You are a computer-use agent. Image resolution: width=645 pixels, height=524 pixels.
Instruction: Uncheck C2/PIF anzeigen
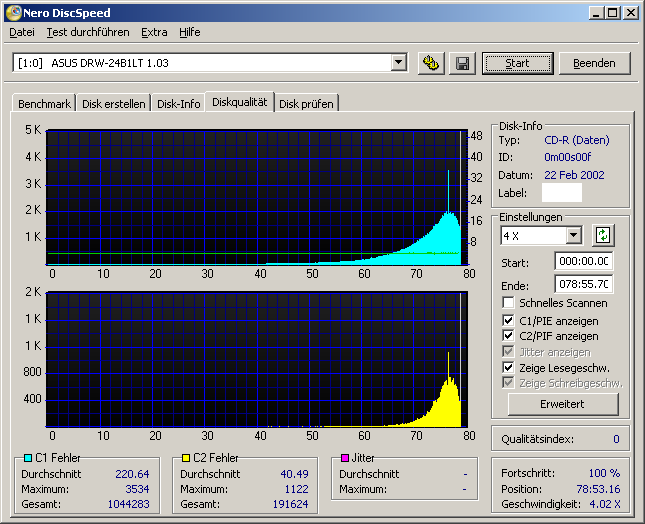click(508, 336)
